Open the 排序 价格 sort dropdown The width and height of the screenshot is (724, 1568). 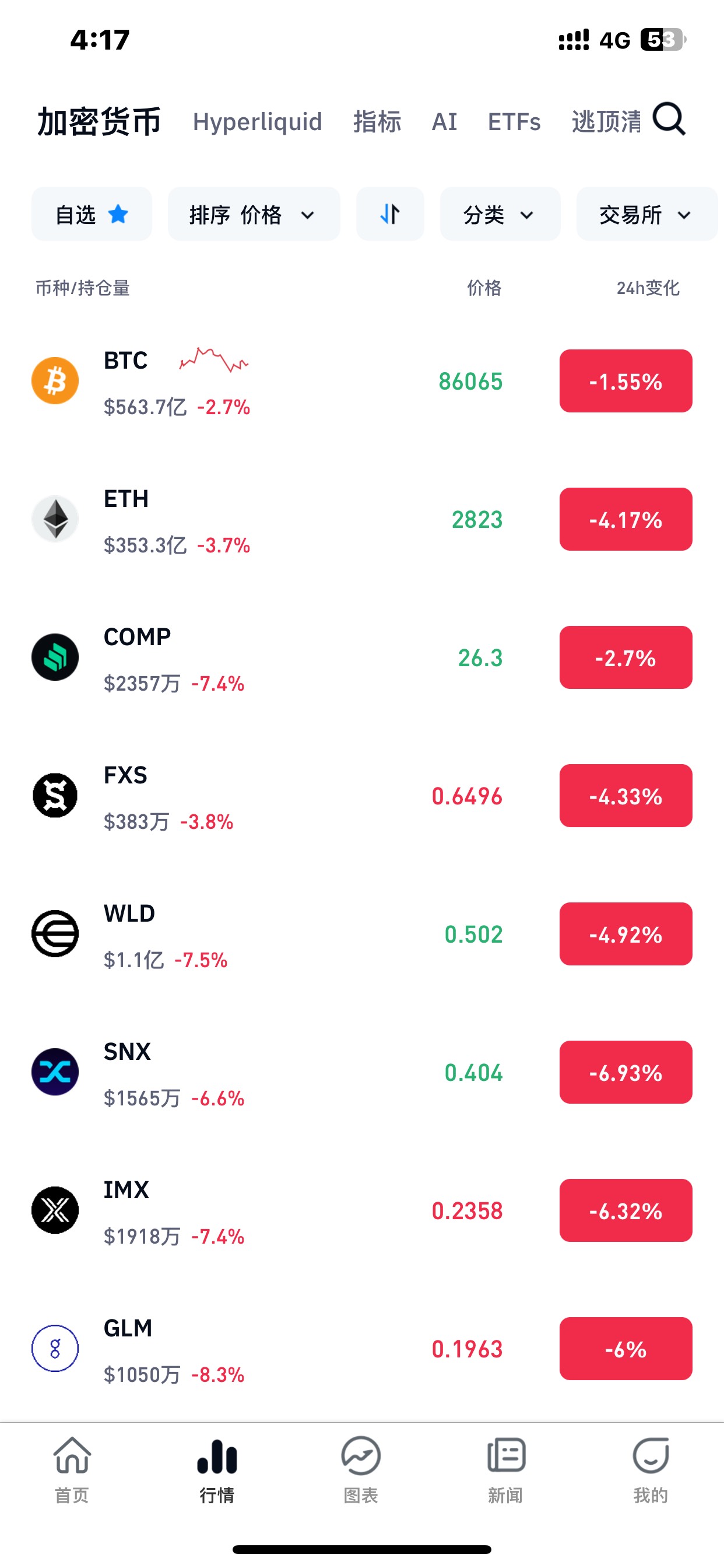point(254,214)
